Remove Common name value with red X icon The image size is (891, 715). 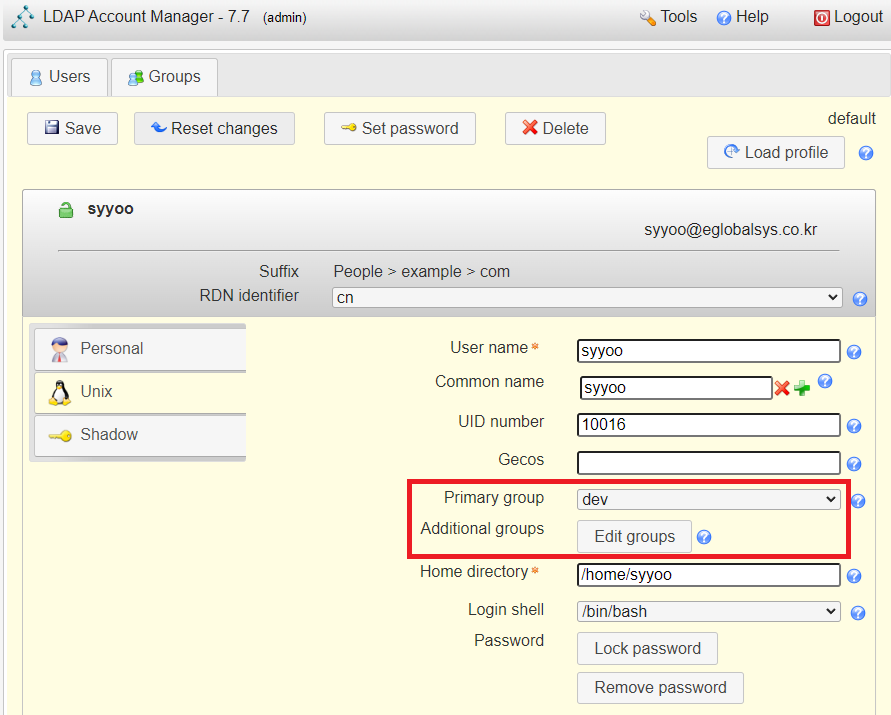tap(784, 388)
